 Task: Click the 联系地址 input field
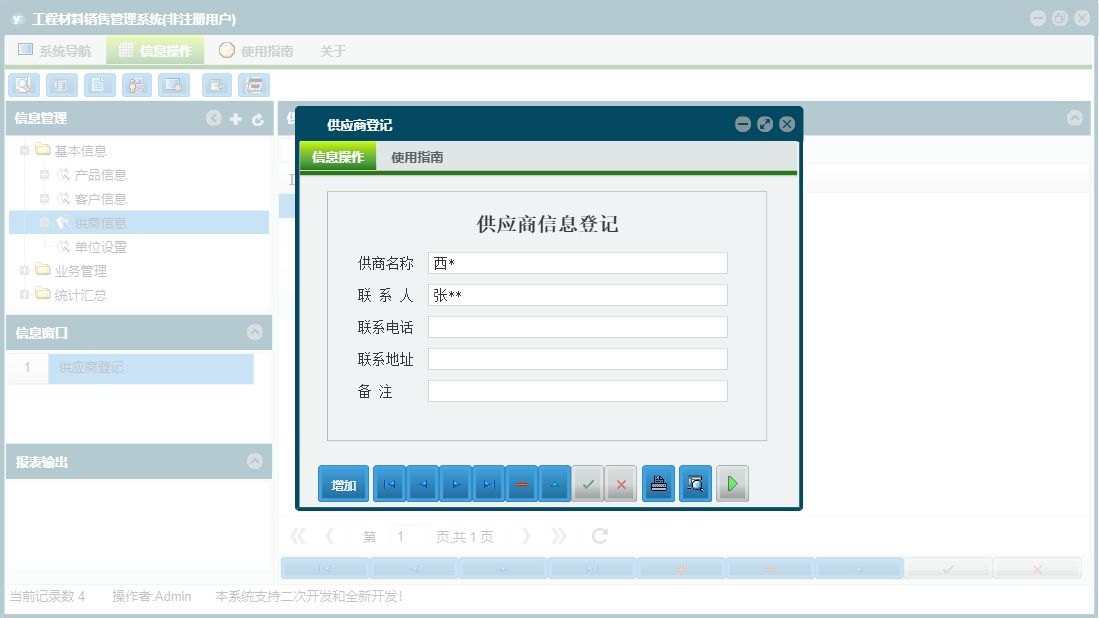pyautogui.click(x=578, y=359)
